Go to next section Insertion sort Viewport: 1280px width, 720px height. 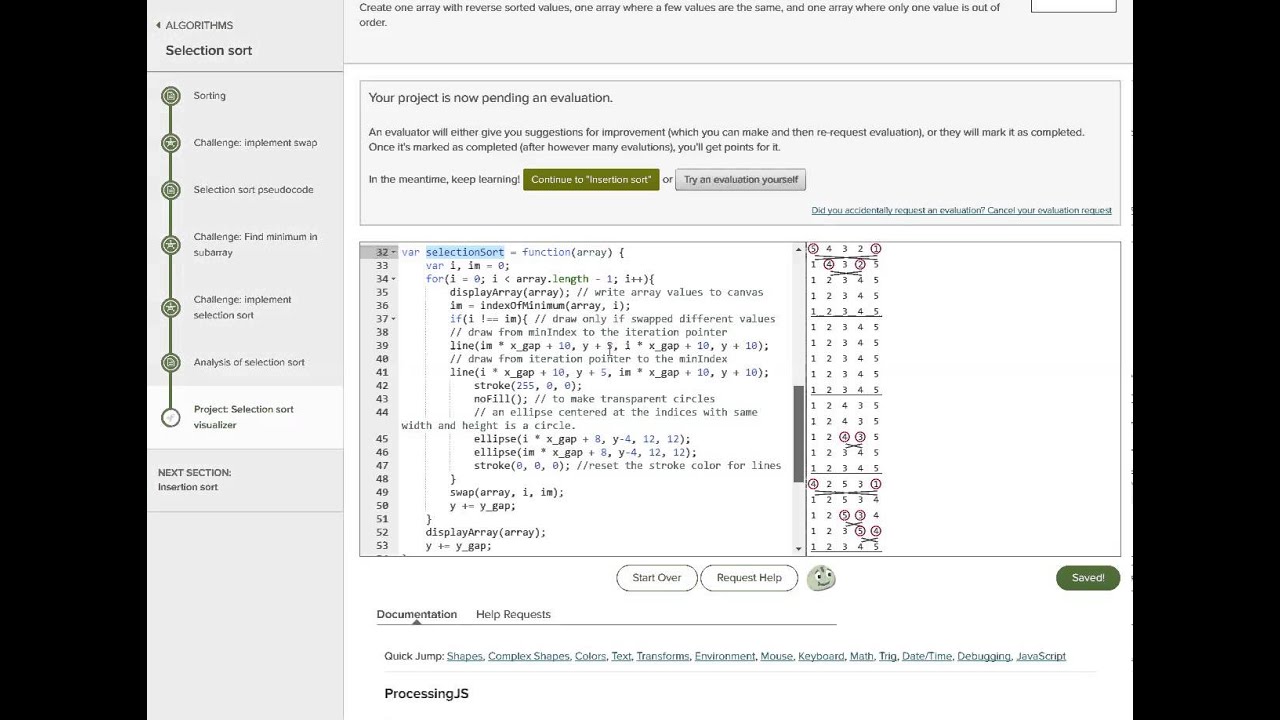188,487
